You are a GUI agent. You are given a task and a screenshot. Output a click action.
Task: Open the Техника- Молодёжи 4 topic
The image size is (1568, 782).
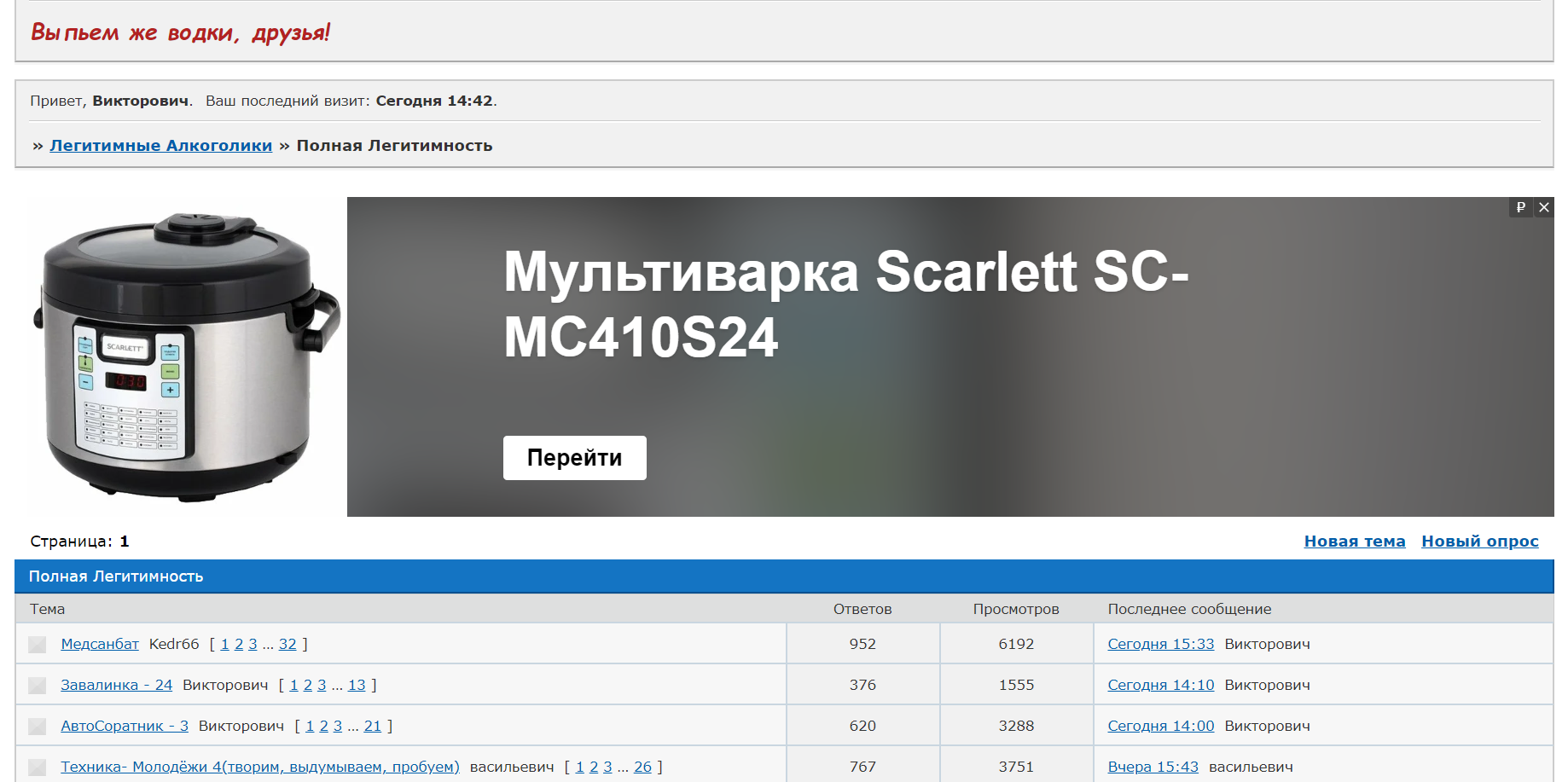260,767
